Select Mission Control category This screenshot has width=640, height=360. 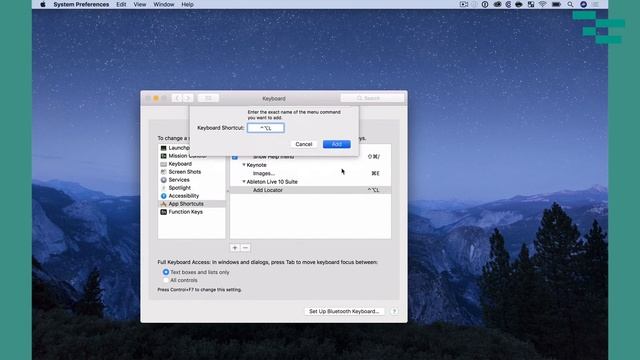pyautogui.click(x=191, y=156)
